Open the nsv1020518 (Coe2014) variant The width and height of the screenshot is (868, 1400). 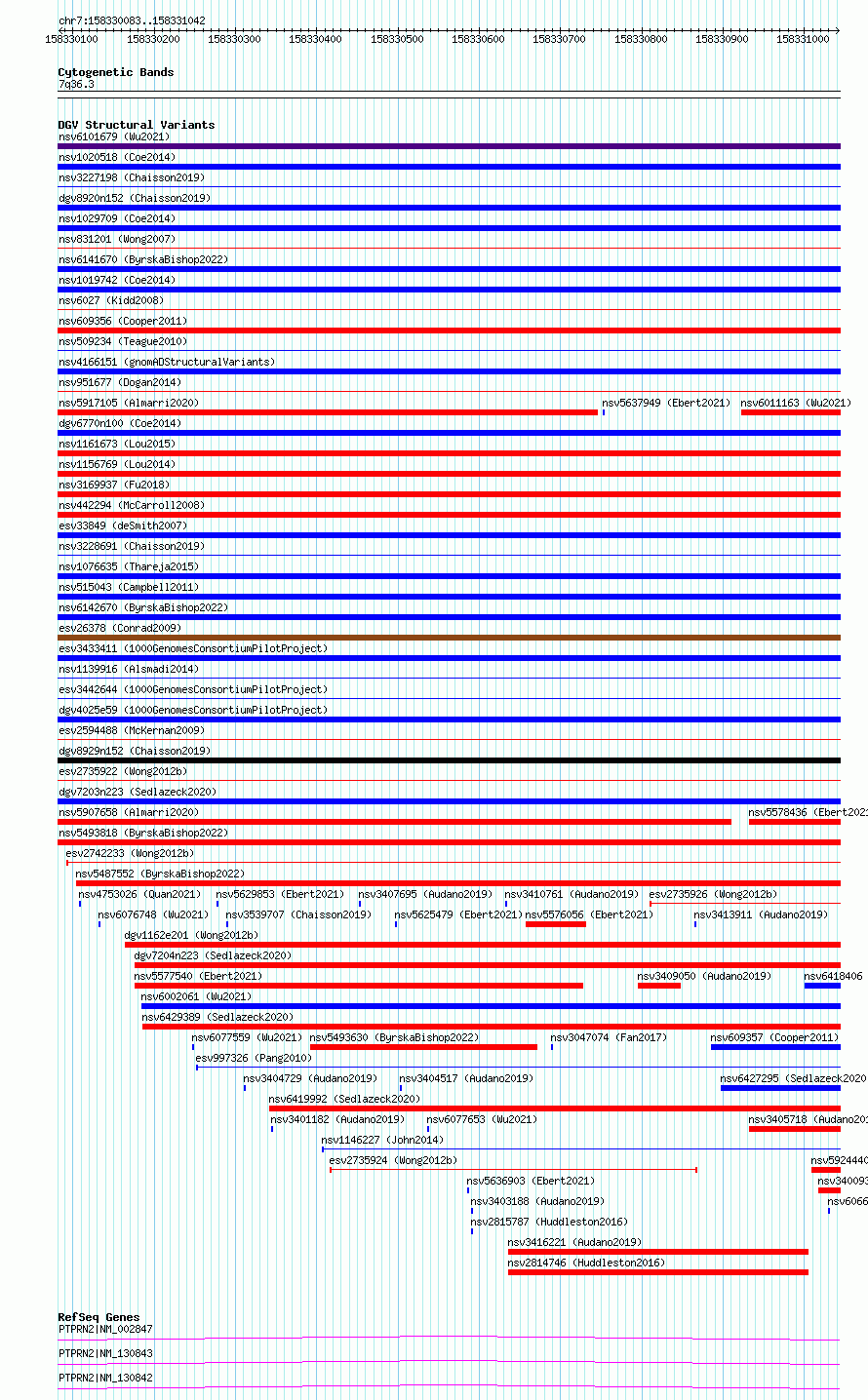click(x=117, y=157)
